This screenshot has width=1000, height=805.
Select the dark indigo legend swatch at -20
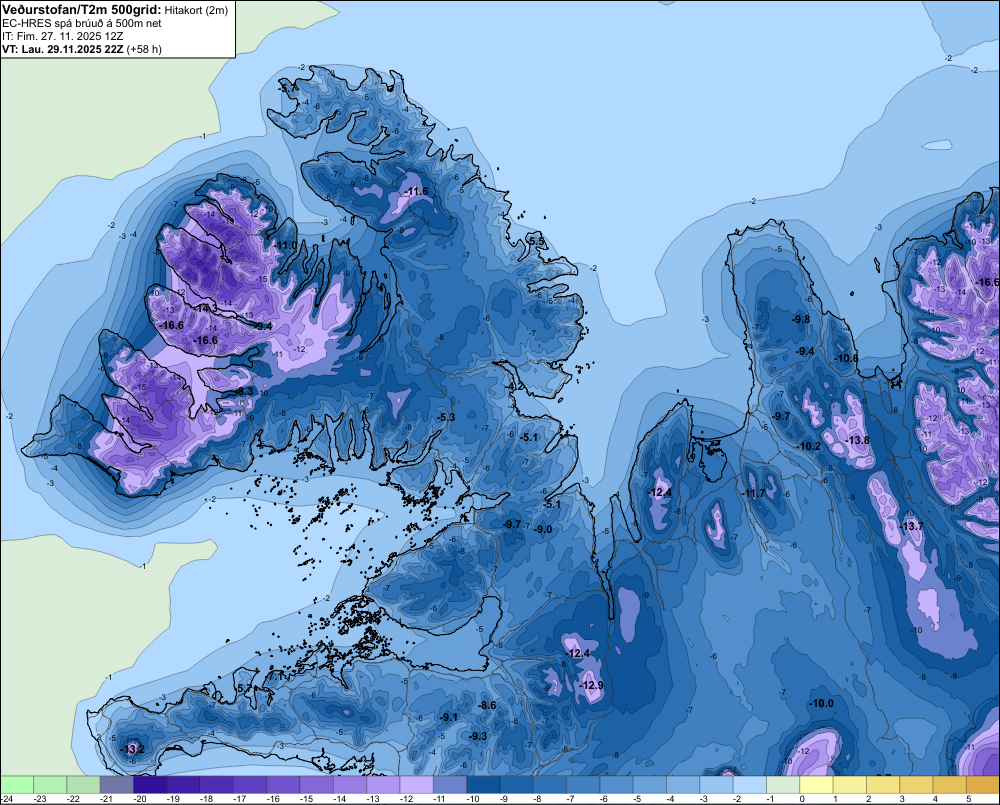150,785
